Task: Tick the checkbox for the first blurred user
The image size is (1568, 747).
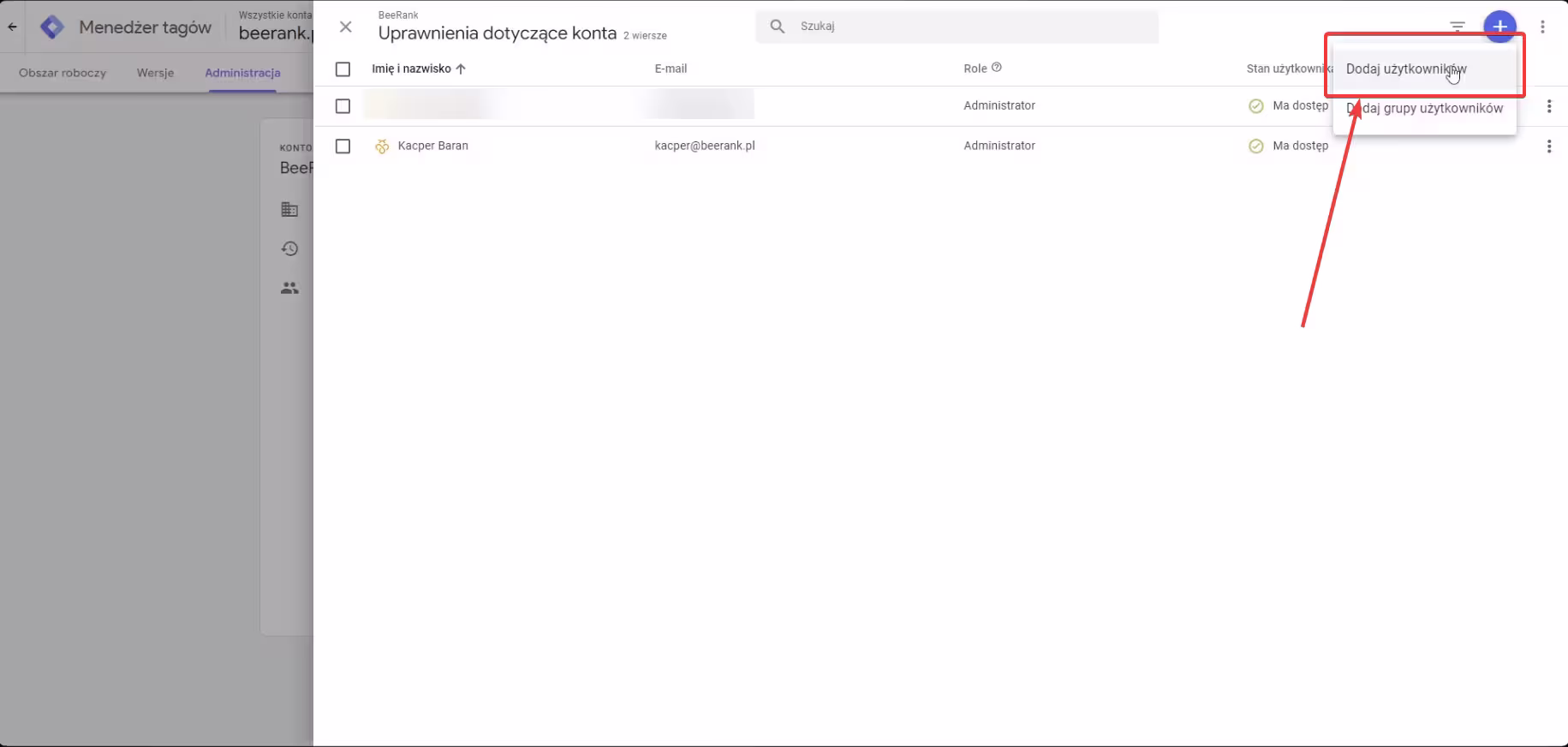Action: pyautogui.click(x=343, y=106)
